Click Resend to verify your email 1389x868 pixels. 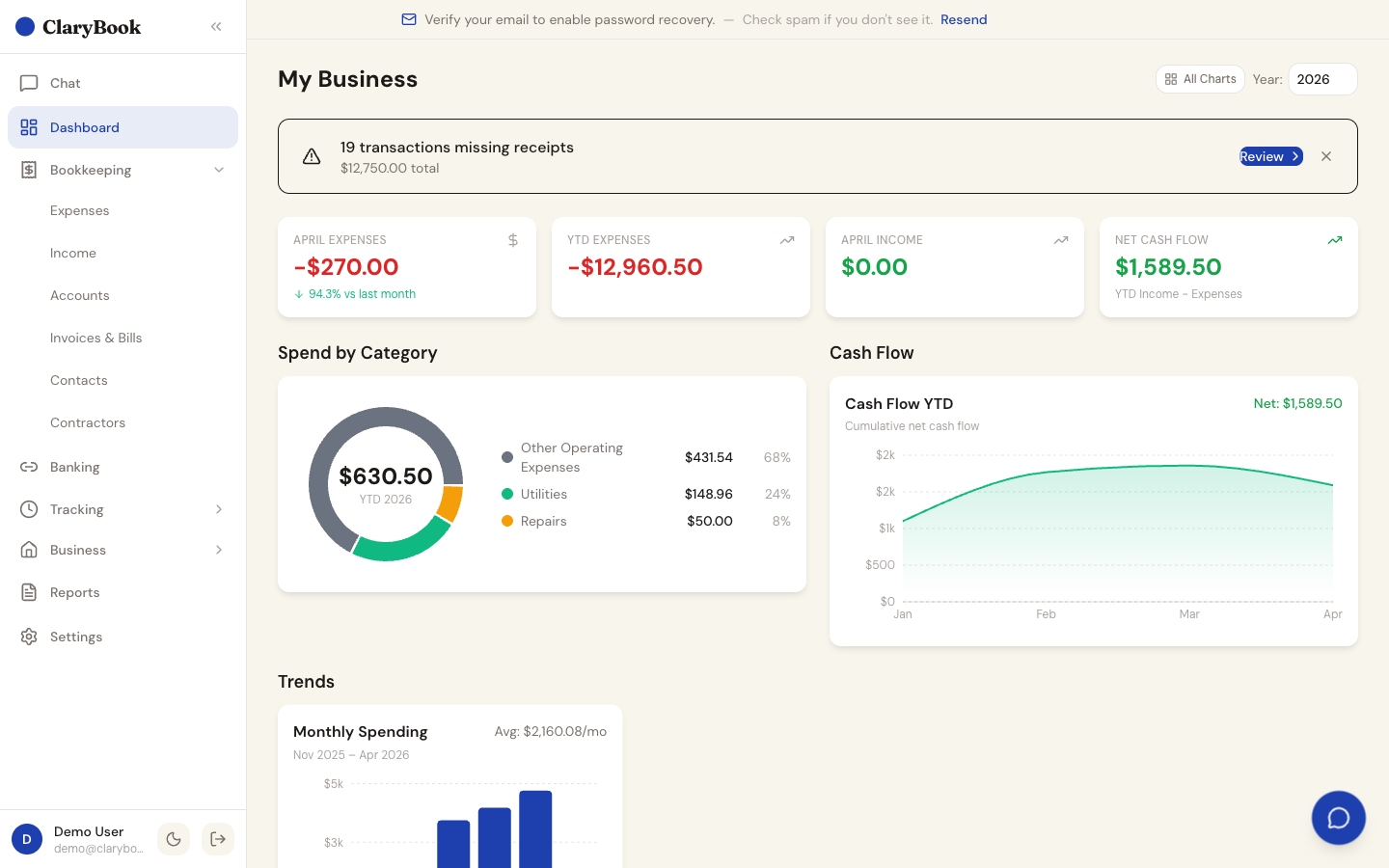[x=963, y=19]
